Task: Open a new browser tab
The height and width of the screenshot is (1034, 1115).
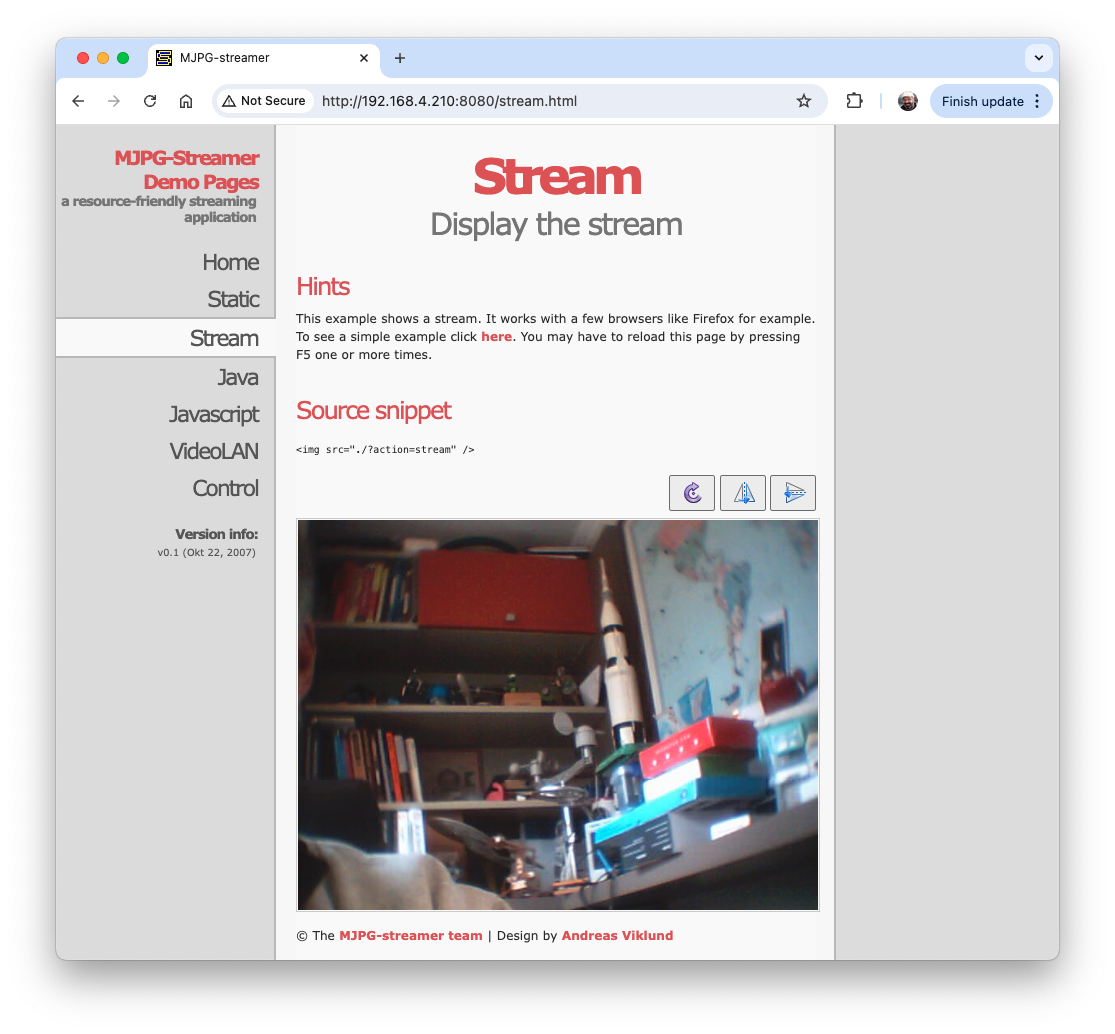Action: tap(400, 58)
